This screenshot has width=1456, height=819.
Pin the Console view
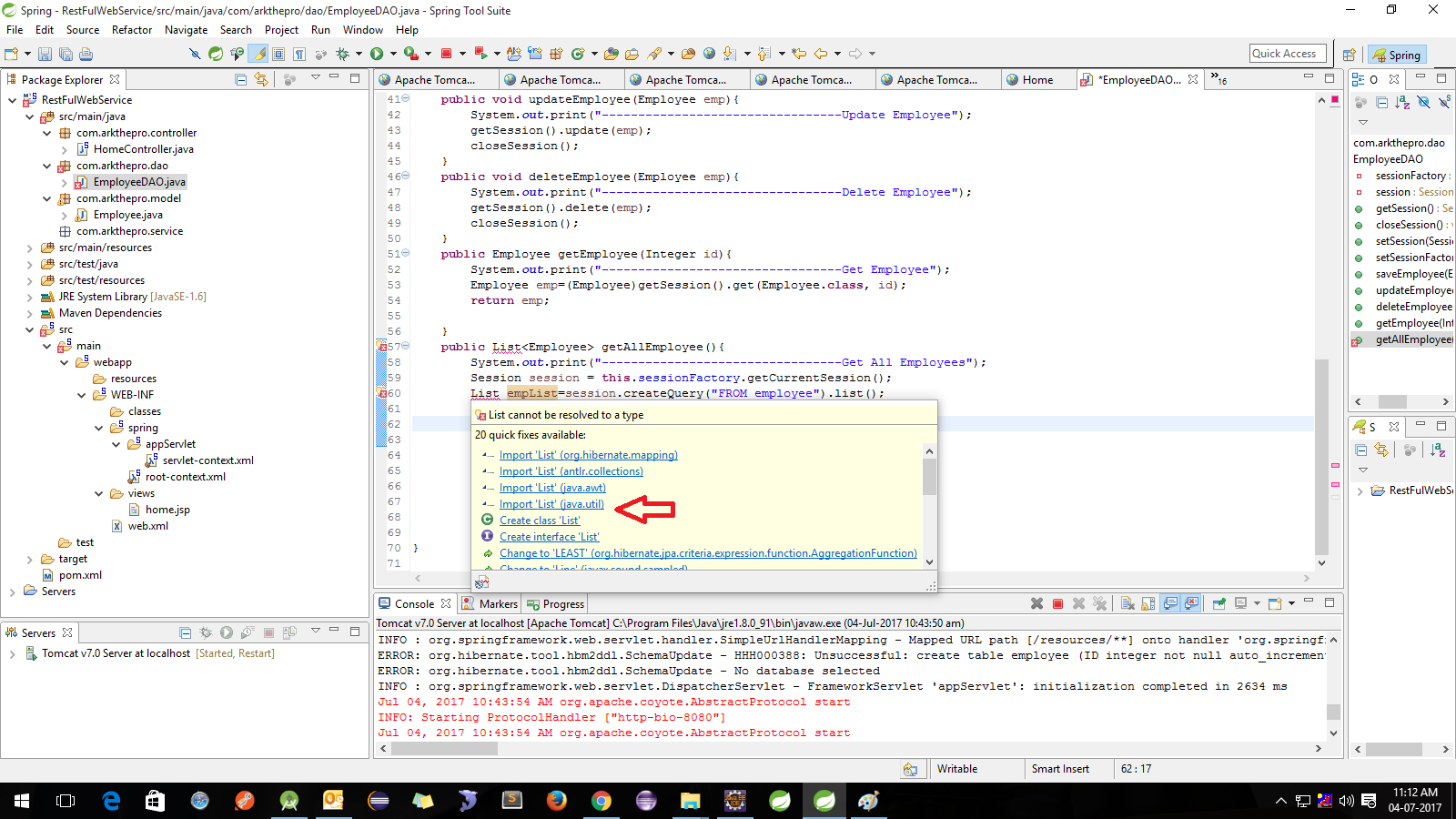coord(1220,602)
